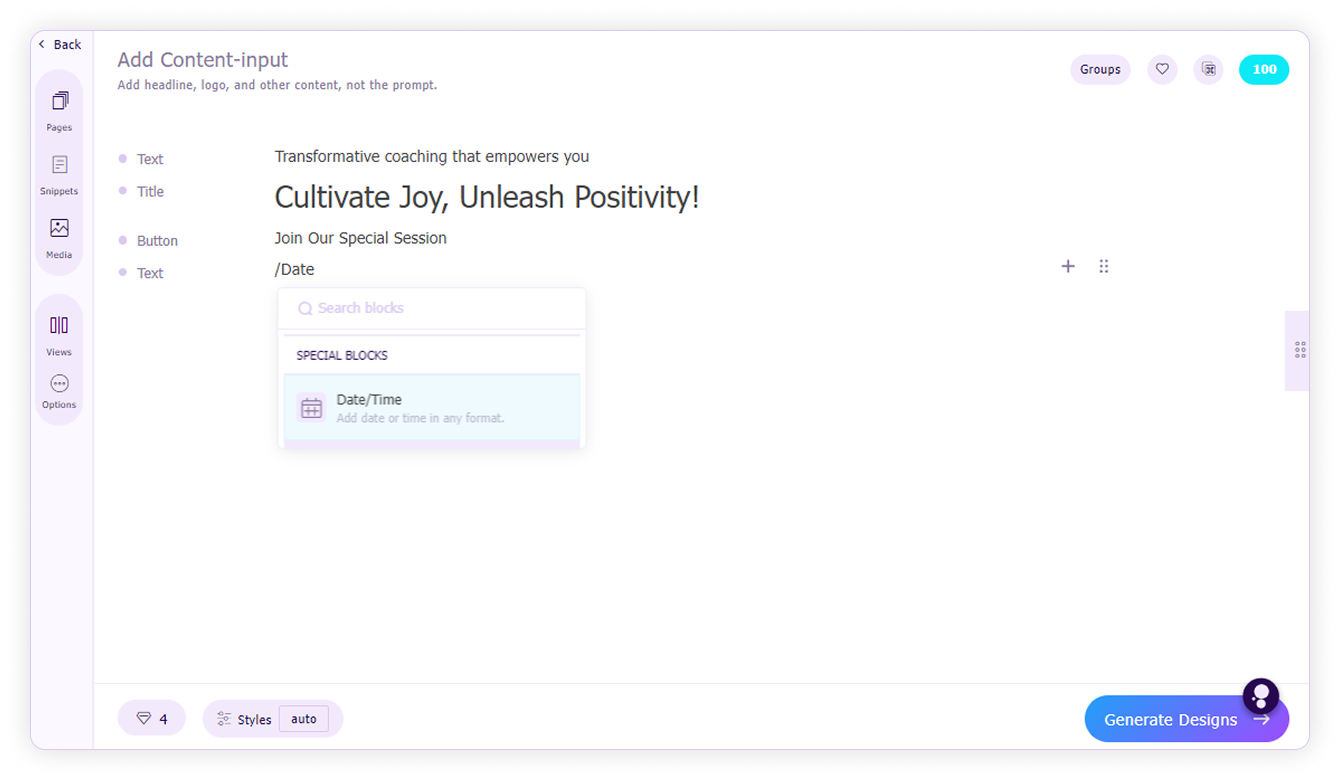Open the Media panel
This screenshot has width=1340, height=780.
[x=59, y=238]
